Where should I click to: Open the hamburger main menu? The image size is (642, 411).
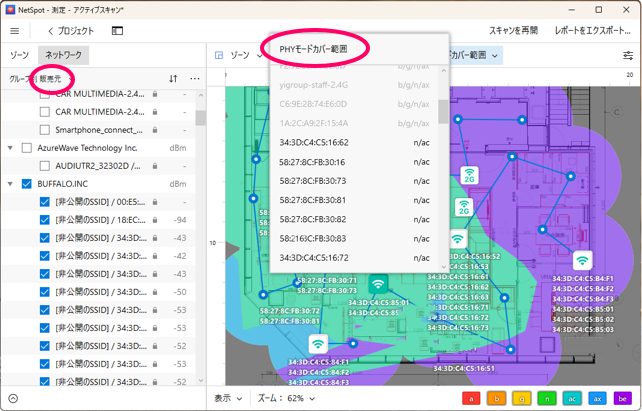(x=14, y=31)
